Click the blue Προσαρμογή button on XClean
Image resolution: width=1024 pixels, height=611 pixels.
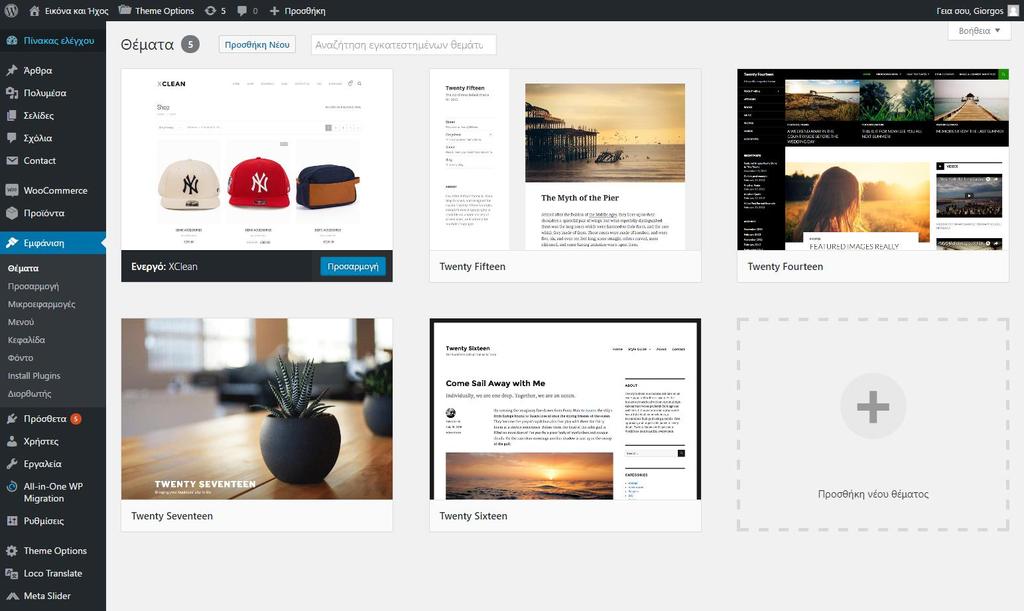(353, 266)
